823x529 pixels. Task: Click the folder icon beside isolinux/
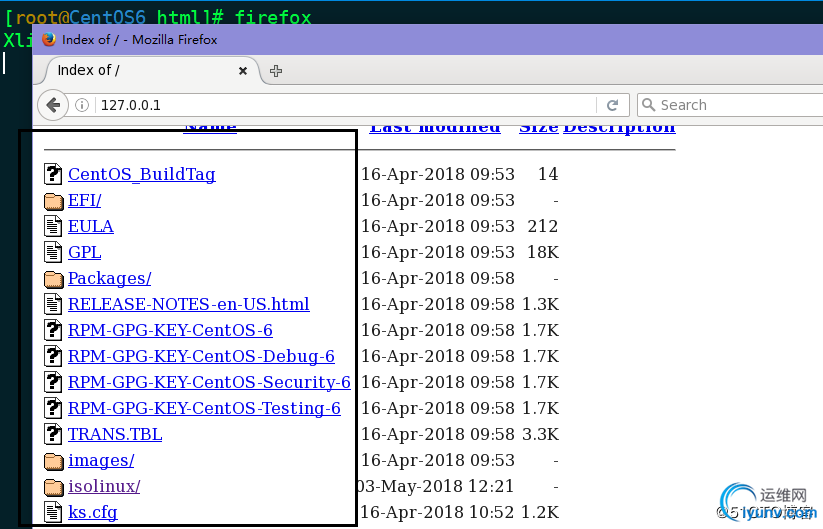point(54,487)
